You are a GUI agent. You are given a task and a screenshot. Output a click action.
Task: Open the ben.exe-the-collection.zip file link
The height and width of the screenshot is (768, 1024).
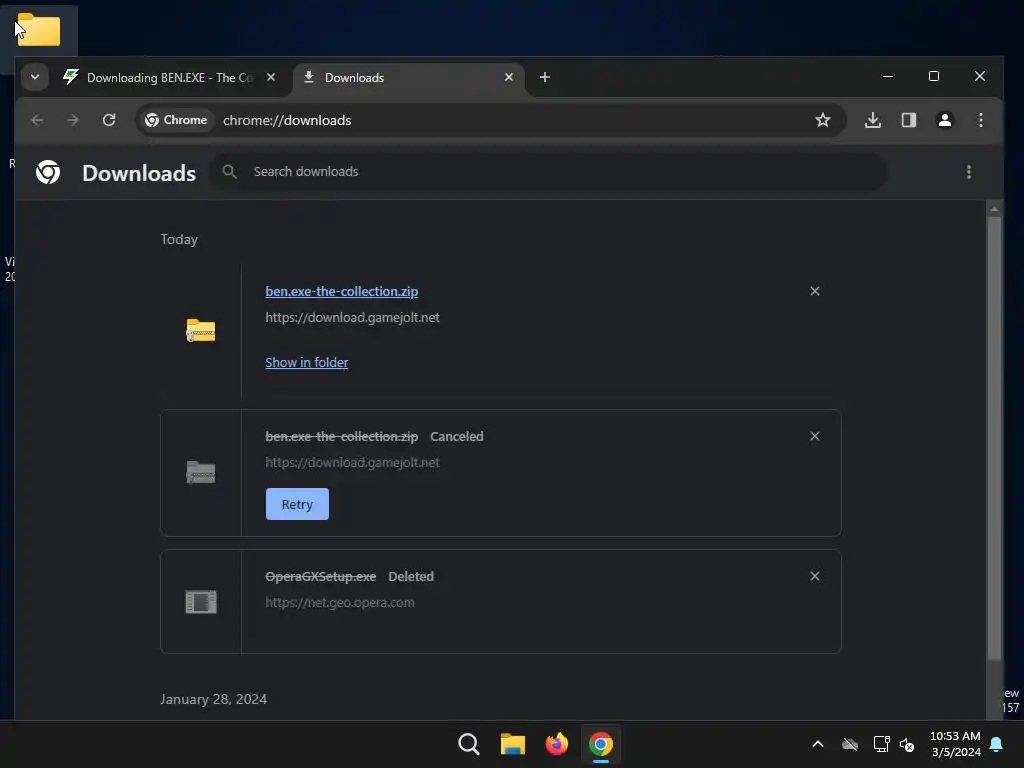pyautogui.click(x=342, y=292)
